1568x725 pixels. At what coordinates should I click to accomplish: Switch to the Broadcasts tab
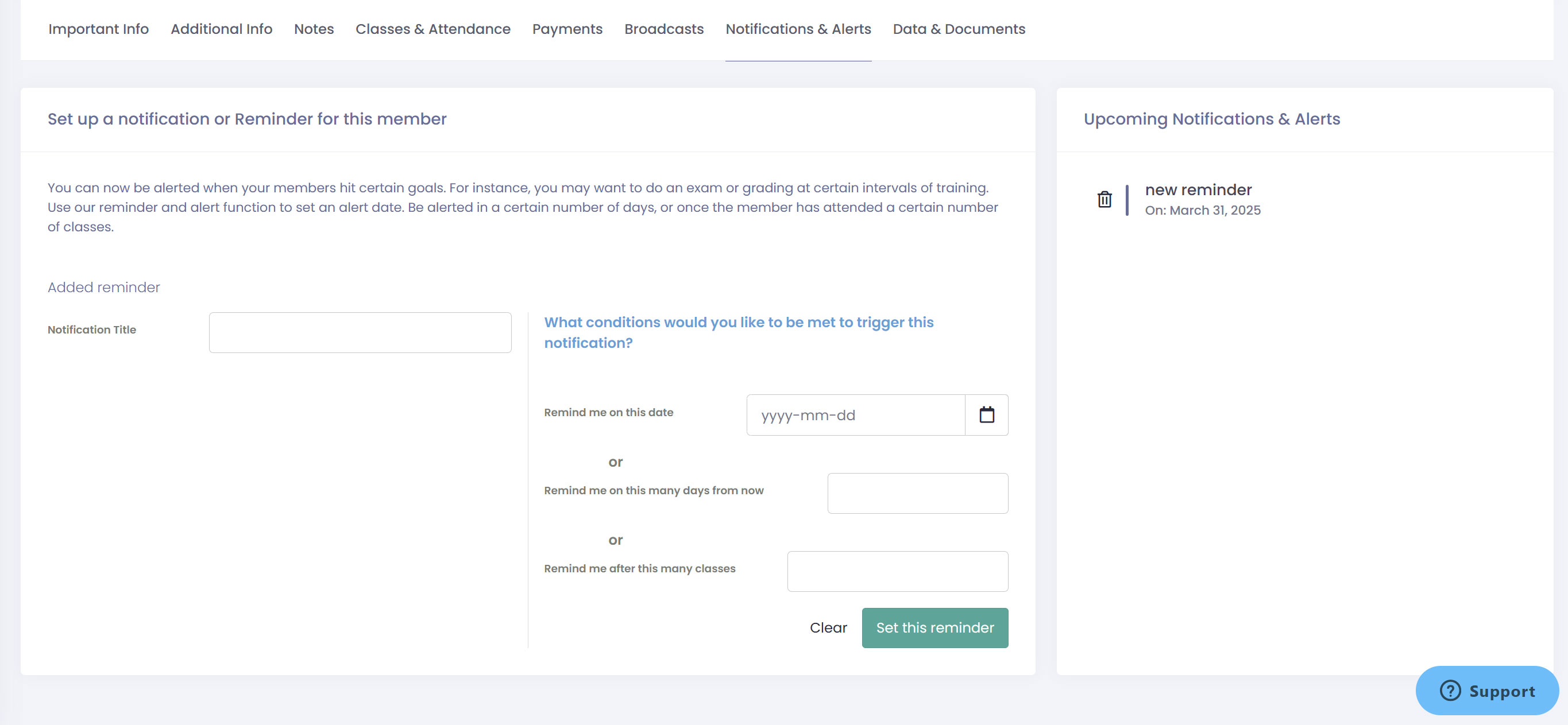(x=663, y=29)
